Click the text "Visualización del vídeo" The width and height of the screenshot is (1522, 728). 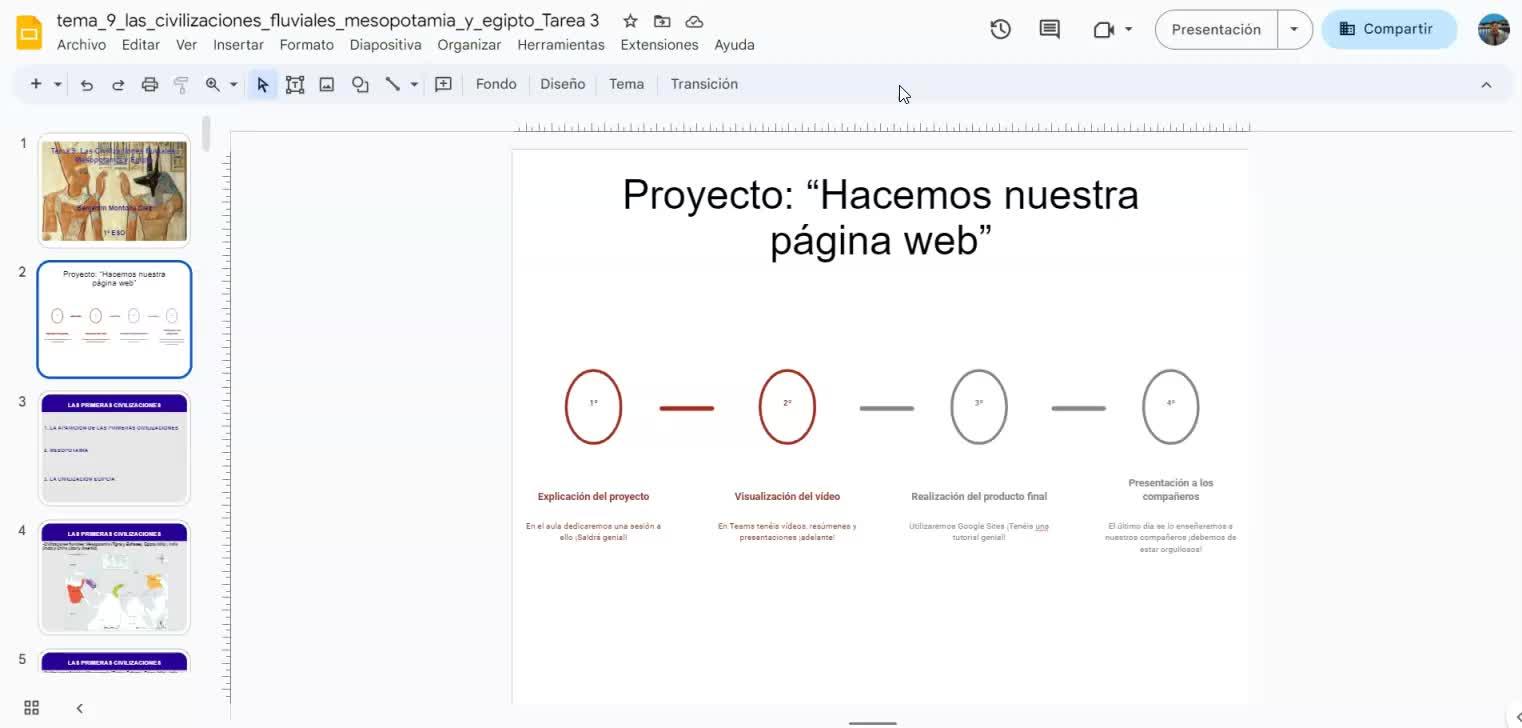tap(787, 496)
